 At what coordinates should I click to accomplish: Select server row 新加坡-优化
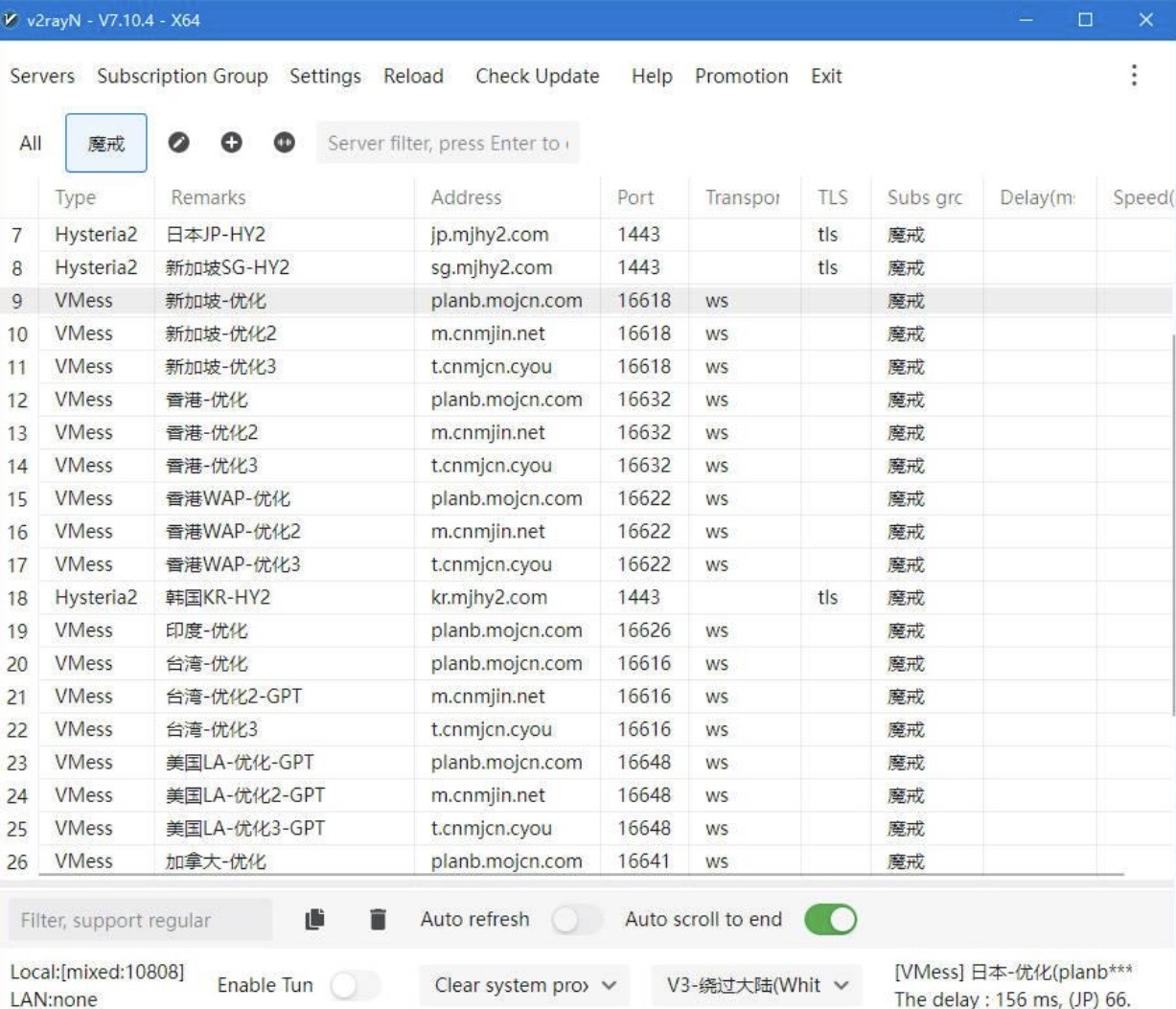tap(587, 301)
